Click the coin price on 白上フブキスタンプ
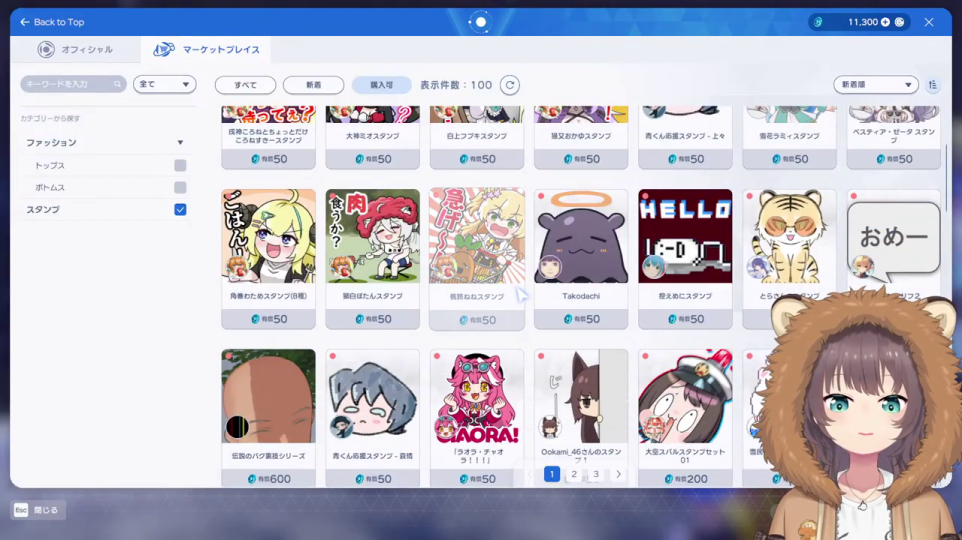This screenshot has height=540, width=962. click(477, 159)
